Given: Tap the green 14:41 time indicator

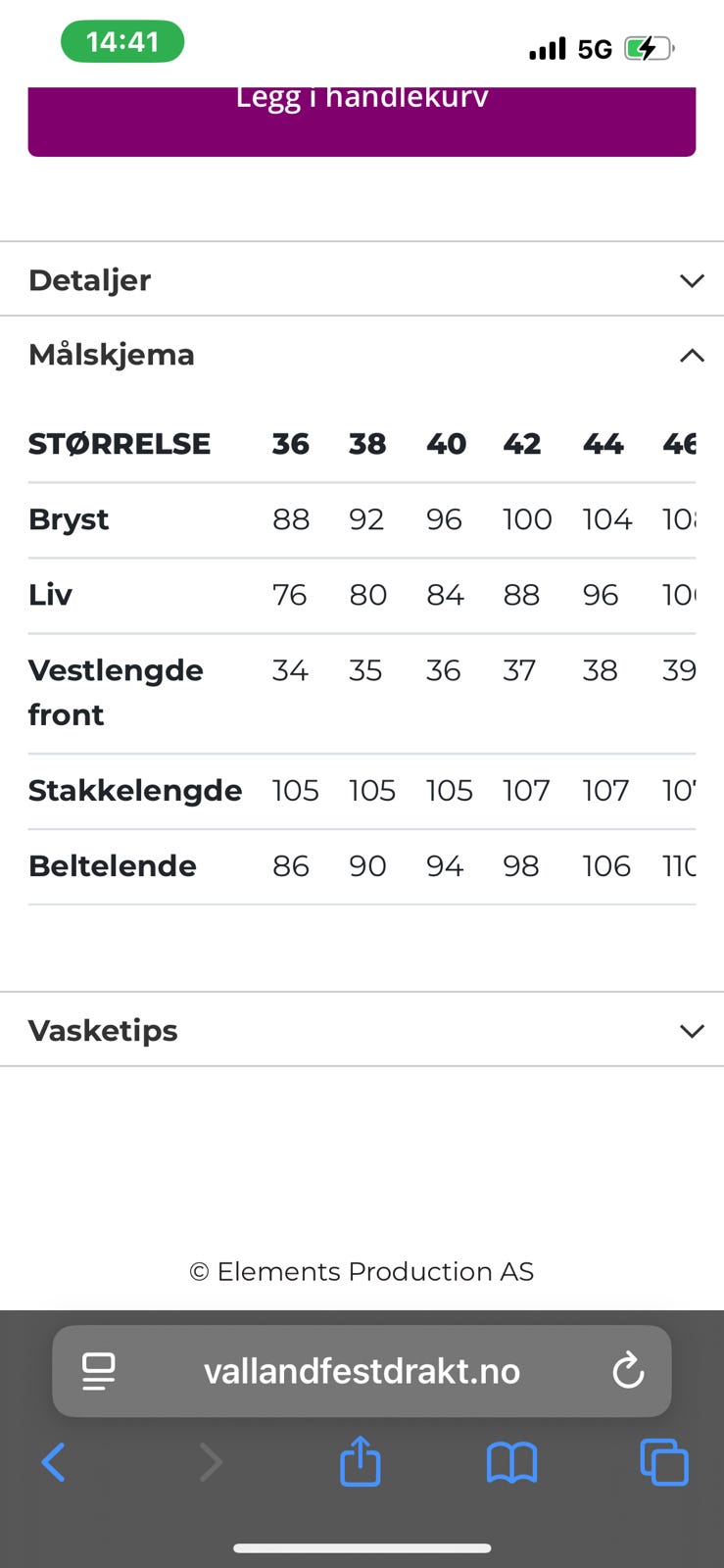Looking at the screenshot, I should (x=122, y=41).
